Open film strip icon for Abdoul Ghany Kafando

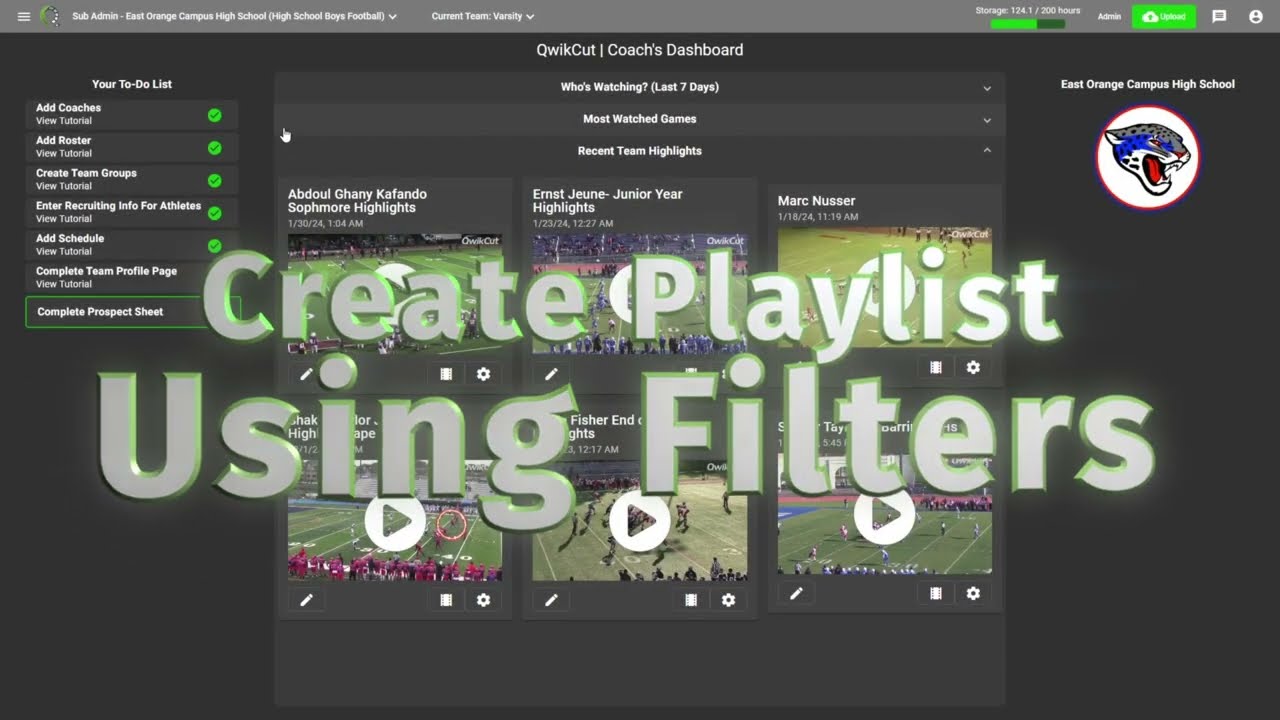pyautogui.click(x=446, y=374)
